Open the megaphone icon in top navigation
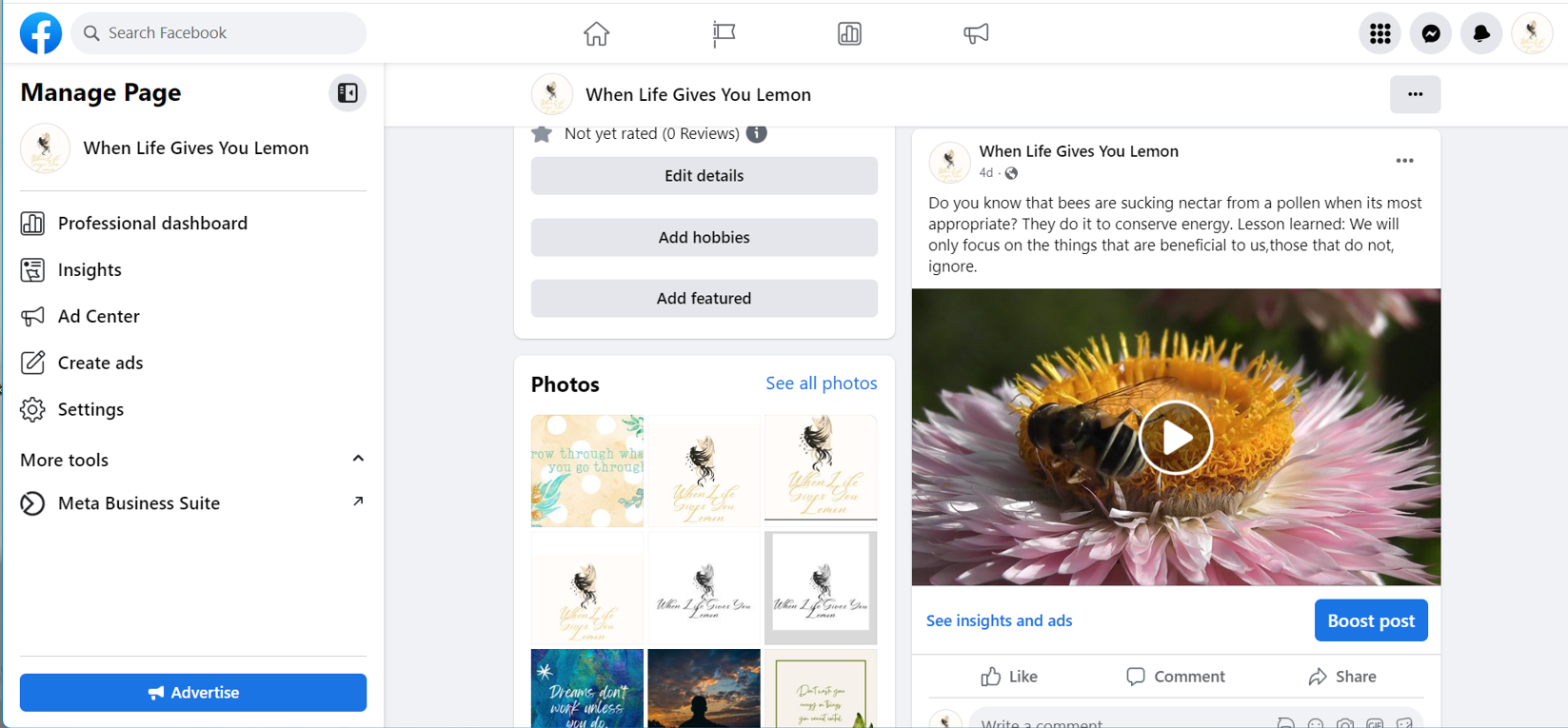1568x728 pixels. tap(976, 34)
